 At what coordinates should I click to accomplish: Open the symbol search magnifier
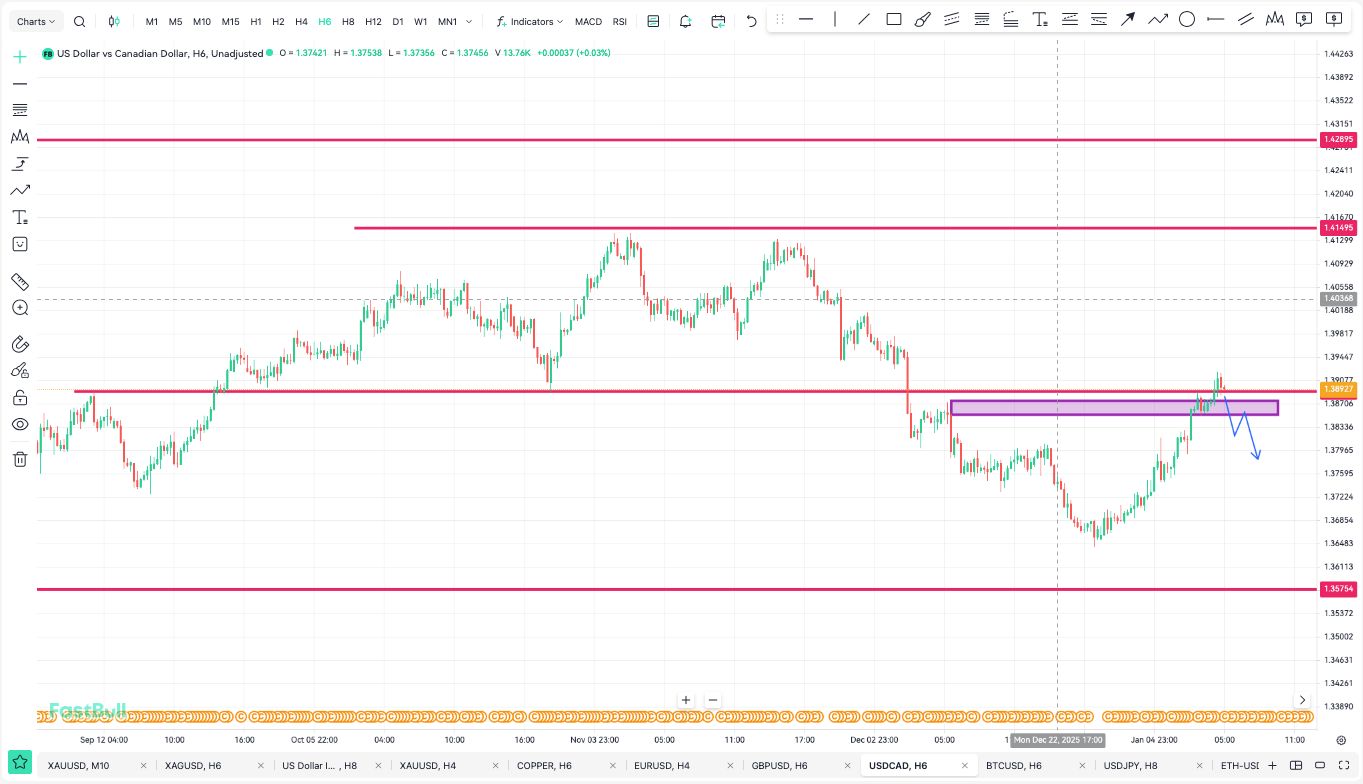tap(80, 21)
